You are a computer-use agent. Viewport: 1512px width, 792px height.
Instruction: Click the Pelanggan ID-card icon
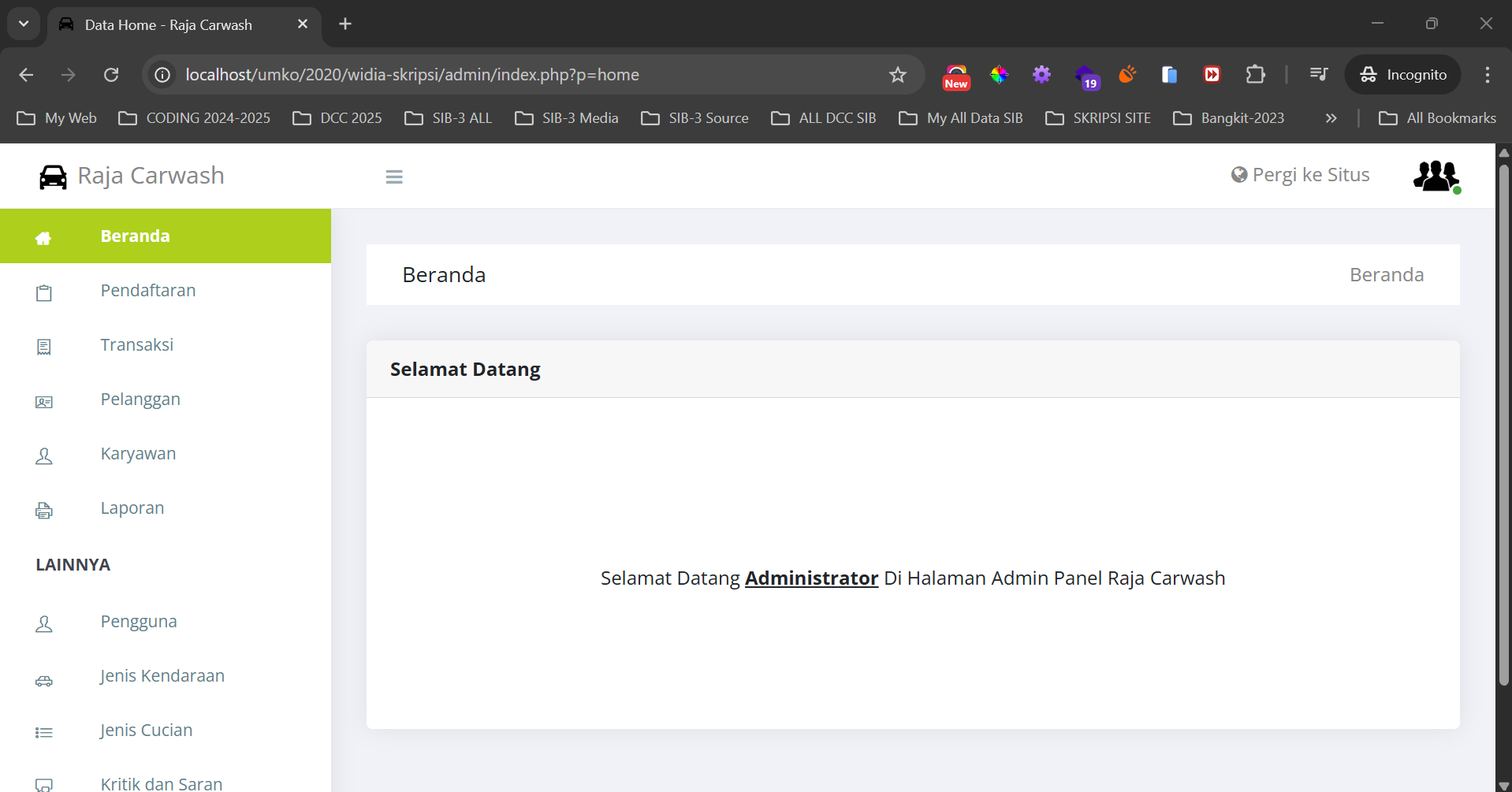pyautogui.click(x=44, y=401)
